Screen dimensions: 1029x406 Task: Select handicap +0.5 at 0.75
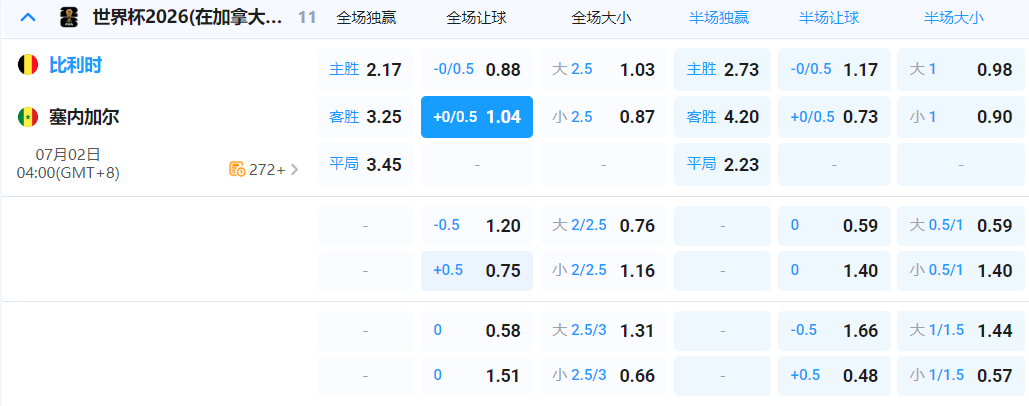coord(477,271)
